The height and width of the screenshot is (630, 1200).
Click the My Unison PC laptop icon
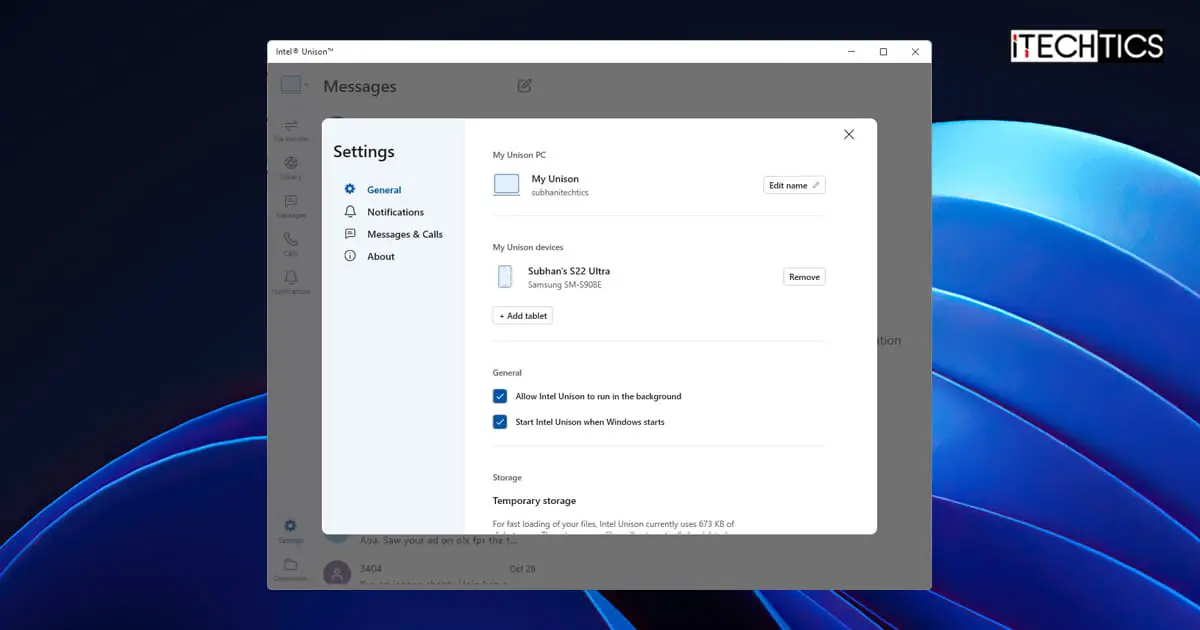pyautogui.click(x=507, y=185)
